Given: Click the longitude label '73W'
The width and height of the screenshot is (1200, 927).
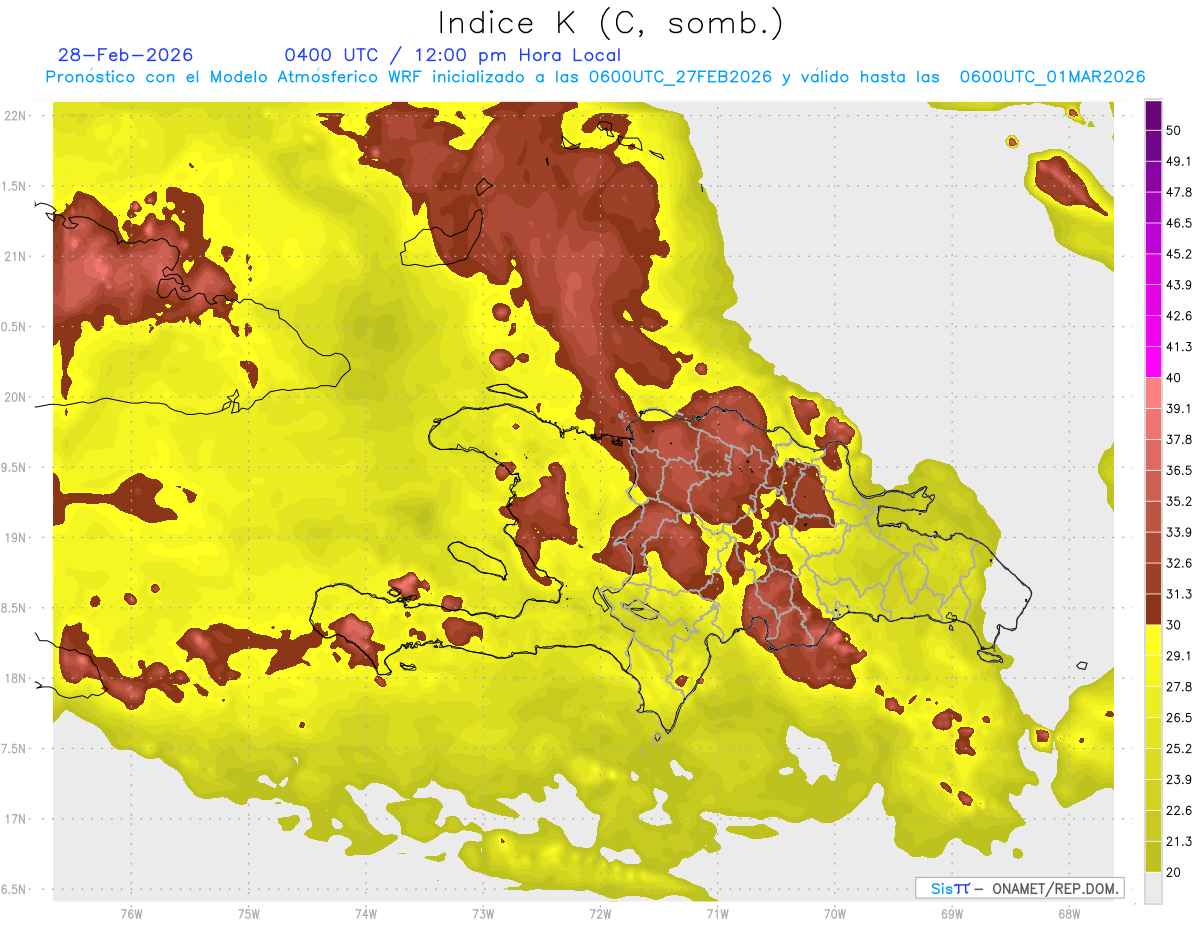Looking at the screenshot, I should (x=483, y=914).
